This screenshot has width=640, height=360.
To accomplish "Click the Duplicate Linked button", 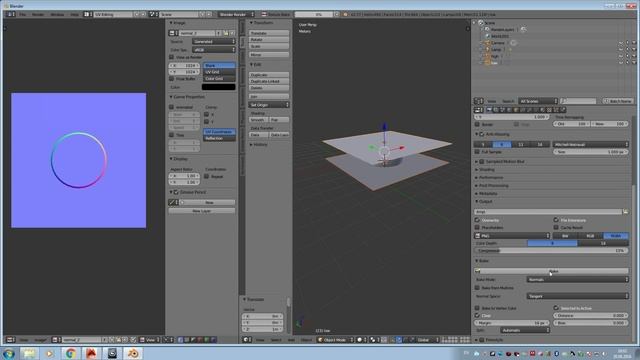I will (x=269, y=81).
